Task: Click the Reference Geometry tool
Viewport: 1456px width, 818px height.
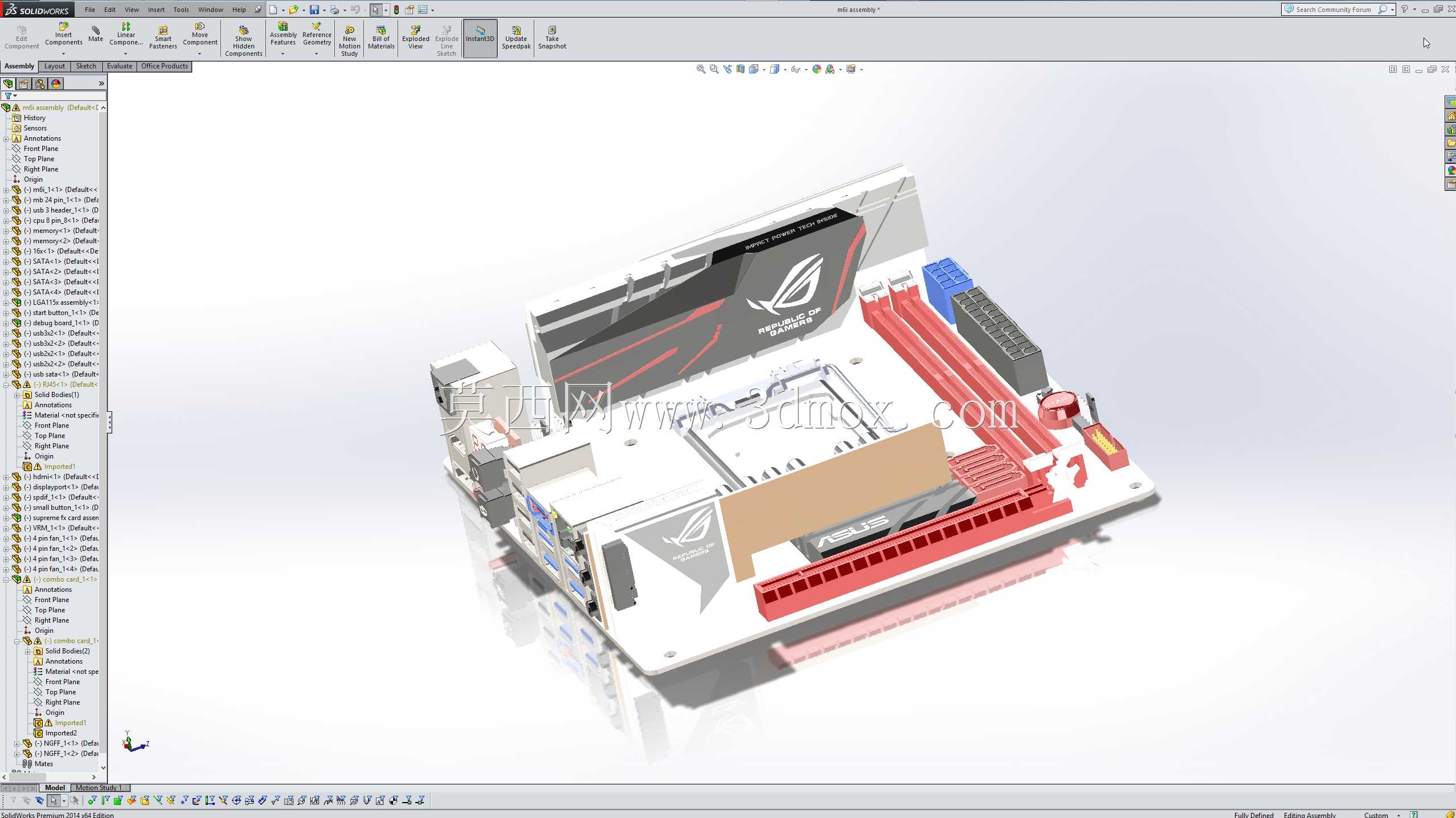Action: tap(317, 34)
